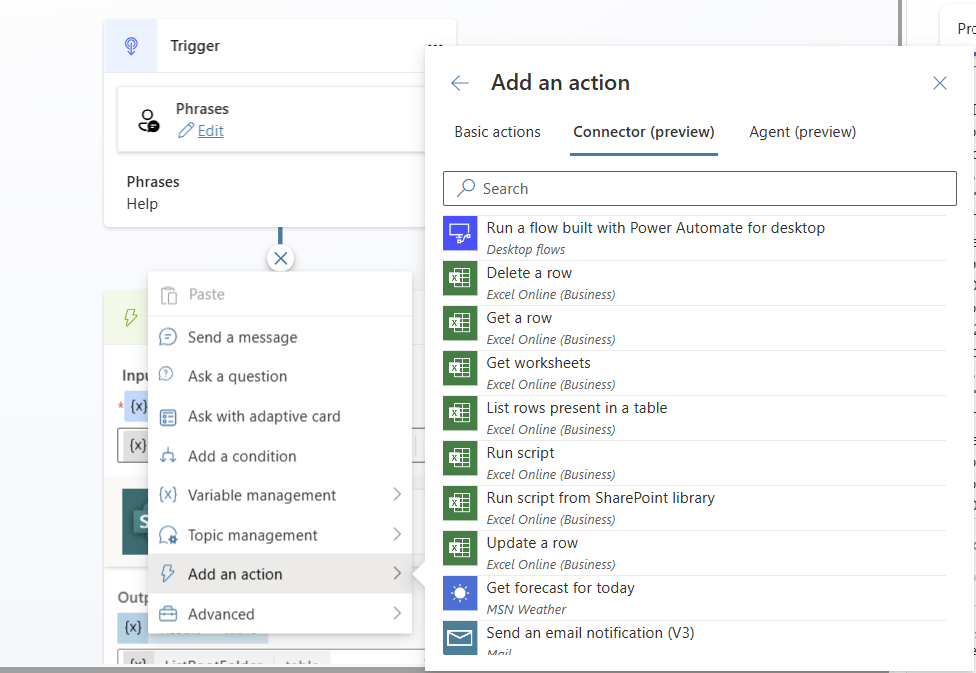Expand the Advanced submenu
976x673 pixels.
coord(397,614)
